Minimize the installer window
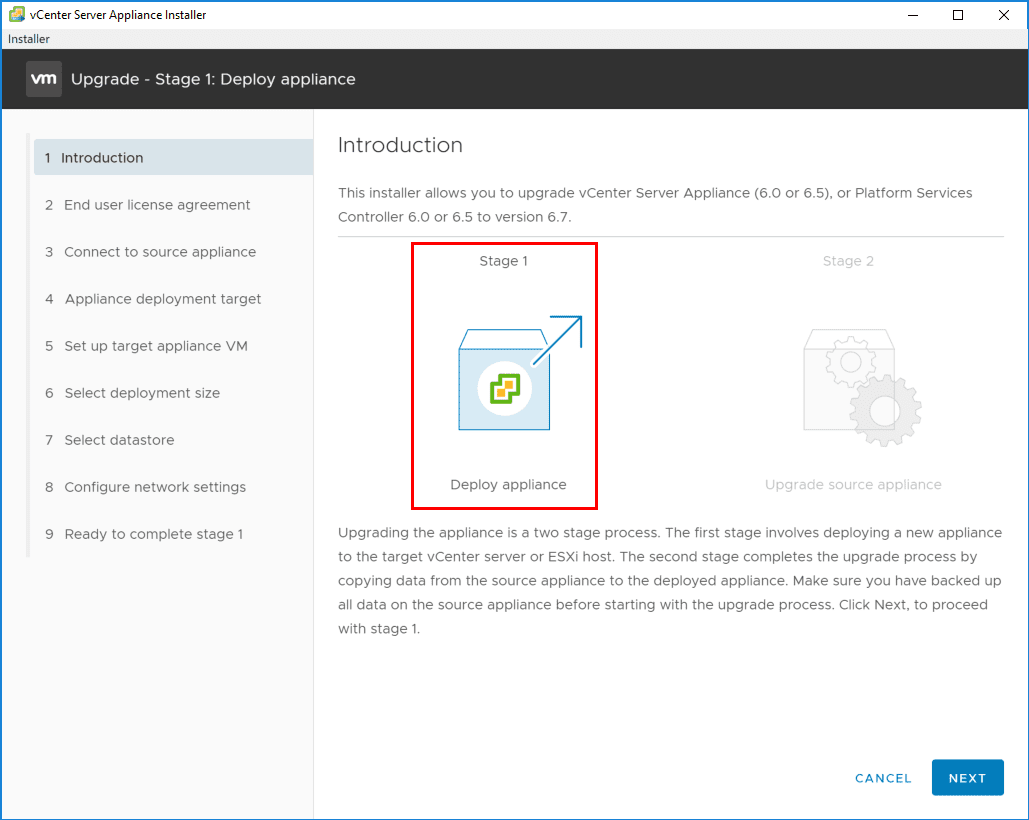This screenshot has width=1029, height=820. 912,15
